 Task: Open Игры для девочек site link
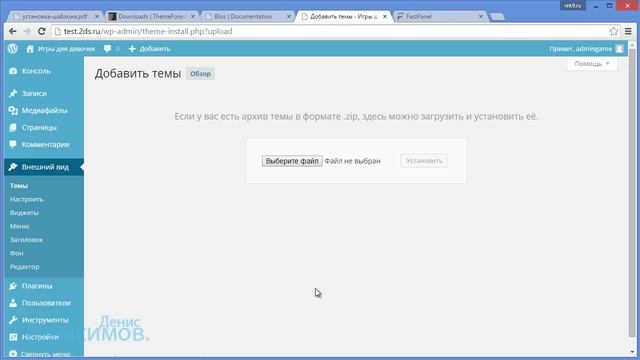(66, 49)
